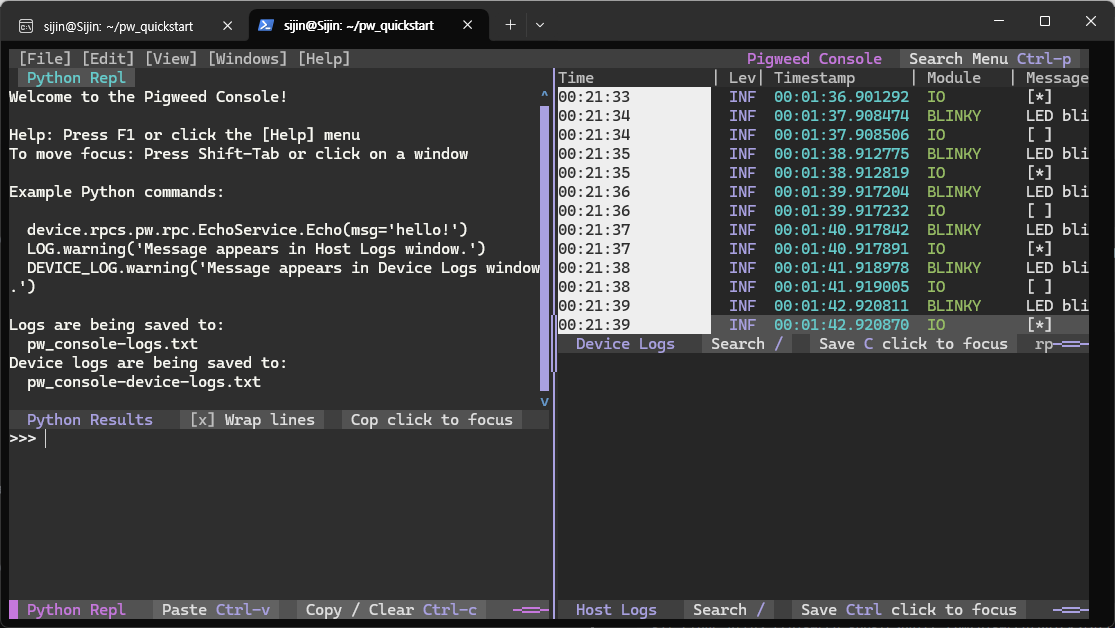
Task: Click the Device Logs pane title
Action: [625, 344]
